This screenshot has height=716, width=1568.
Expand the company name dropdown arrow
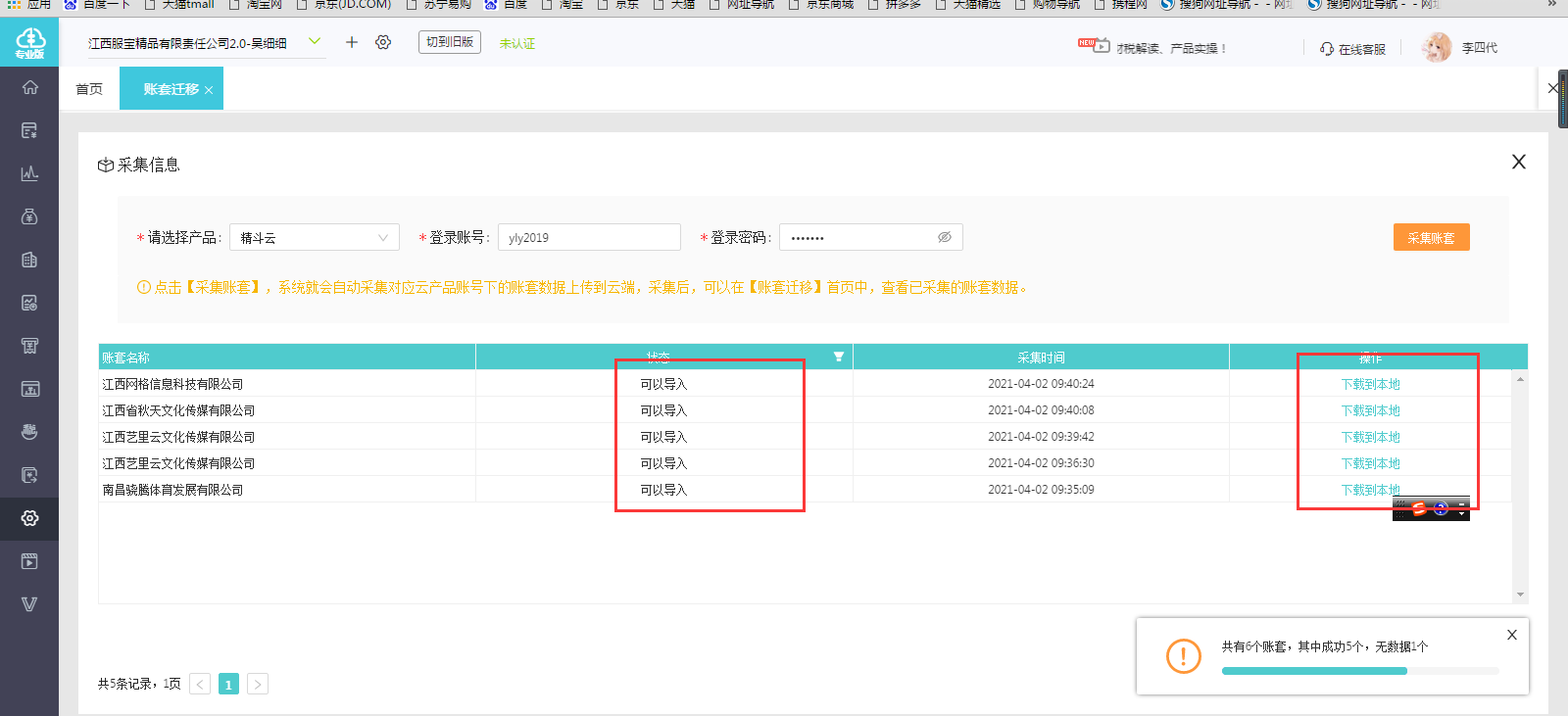tap(315, 41)
